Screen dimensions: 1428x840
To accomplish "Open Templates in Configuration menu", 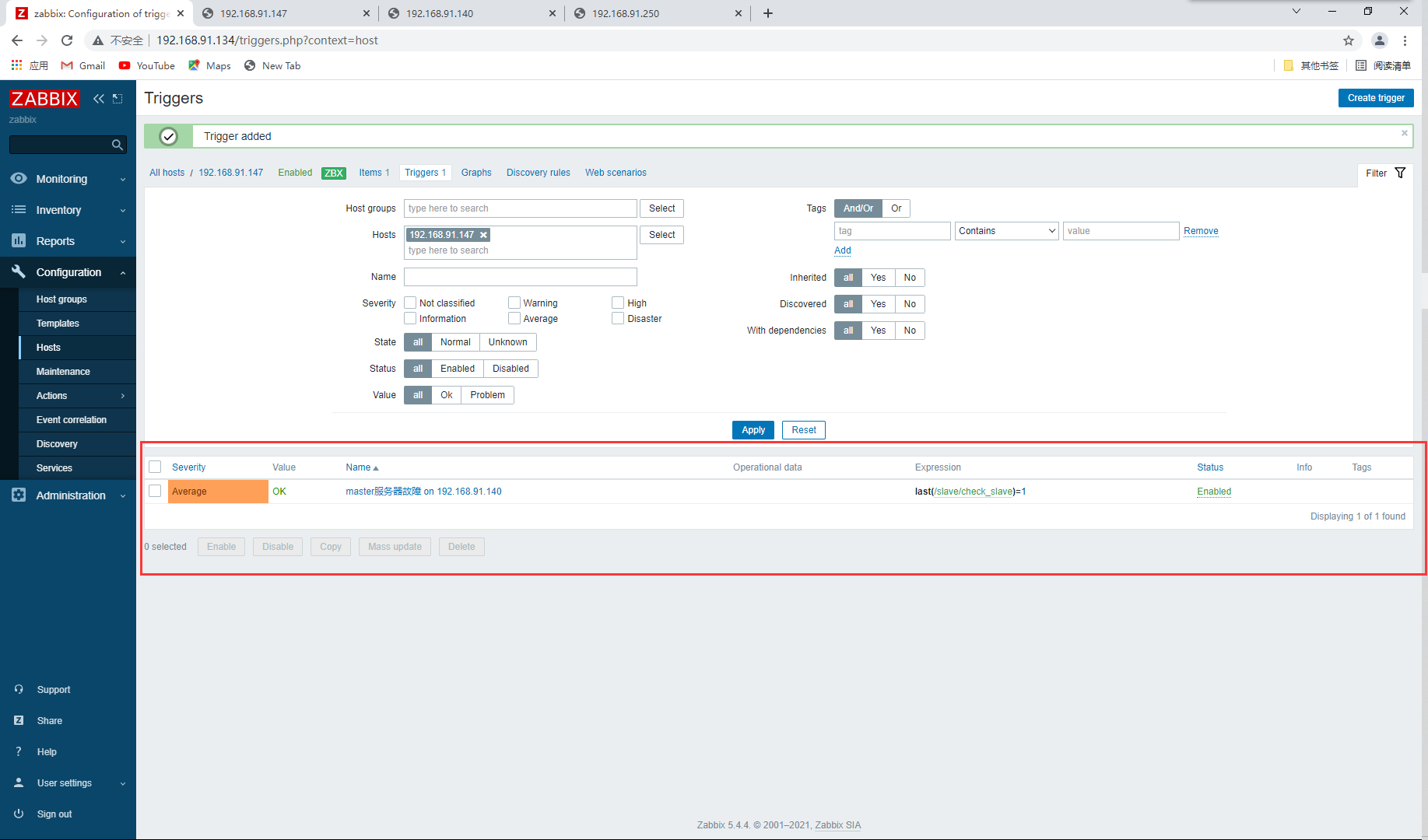I will (77, 324).
